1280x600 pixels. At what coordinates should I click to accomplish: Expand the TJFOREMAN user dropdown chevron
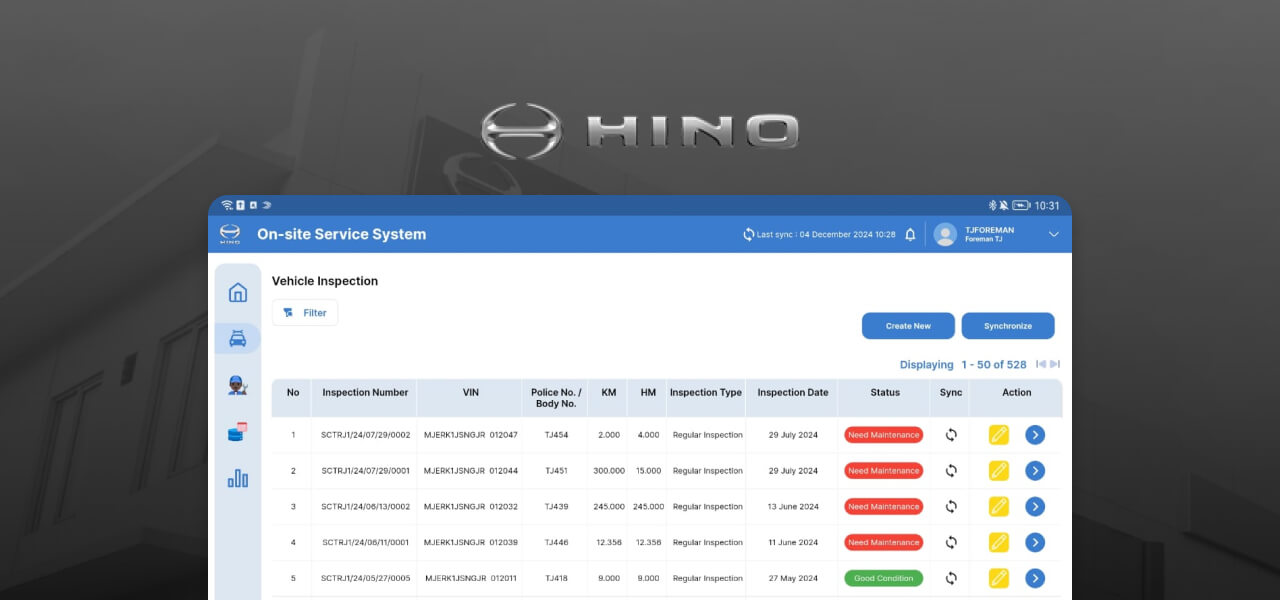(x=1053, y=235)
